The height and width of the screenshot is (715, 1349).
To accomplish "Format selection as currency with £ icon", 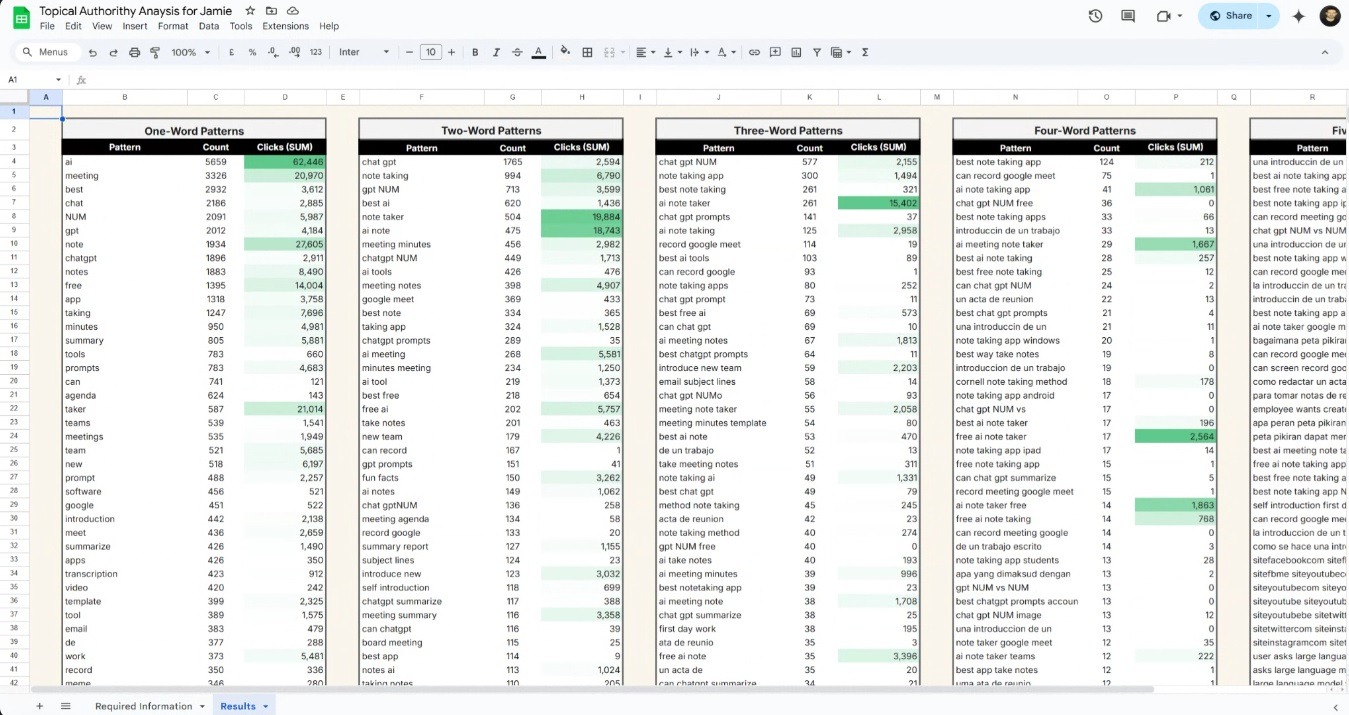I will coord(232,52).
